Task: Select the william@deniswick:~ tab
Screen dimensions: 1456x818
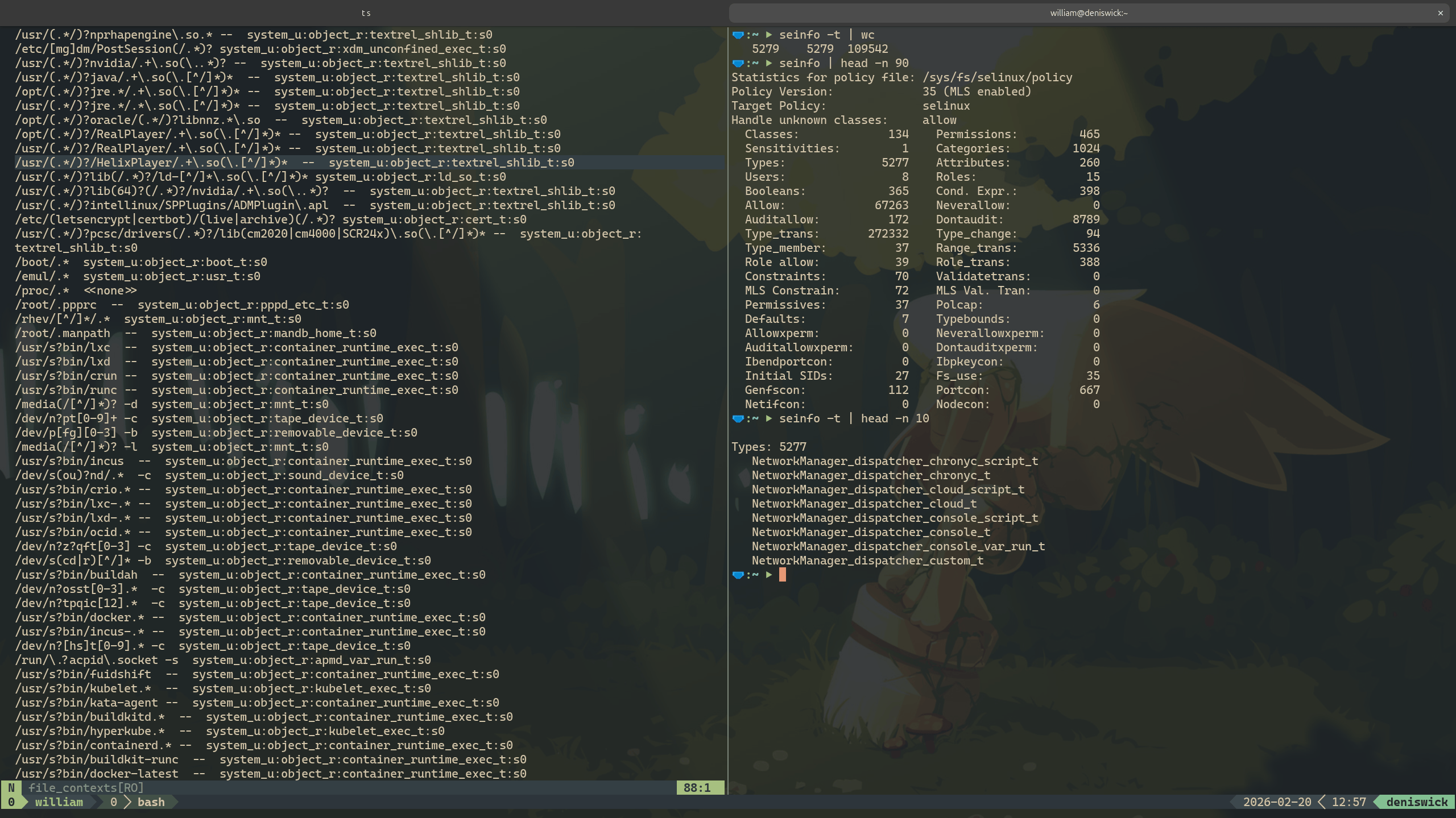Action: tap(1089, 13)
